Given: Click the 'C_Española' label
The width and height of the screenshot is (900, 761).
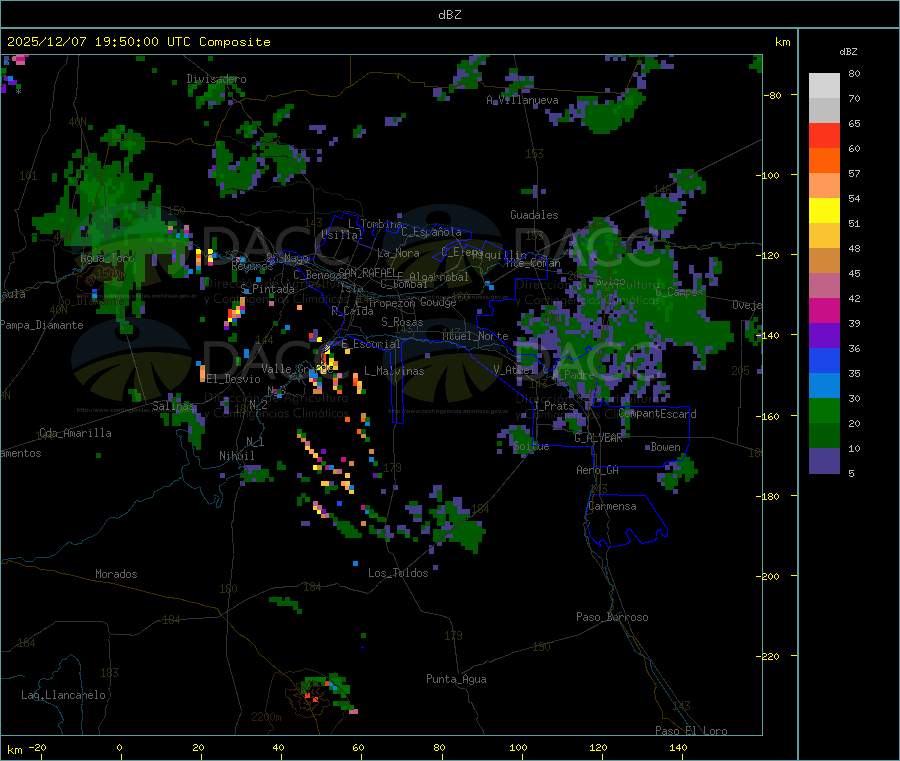Looking at the screenshot, I should (431, 232).
